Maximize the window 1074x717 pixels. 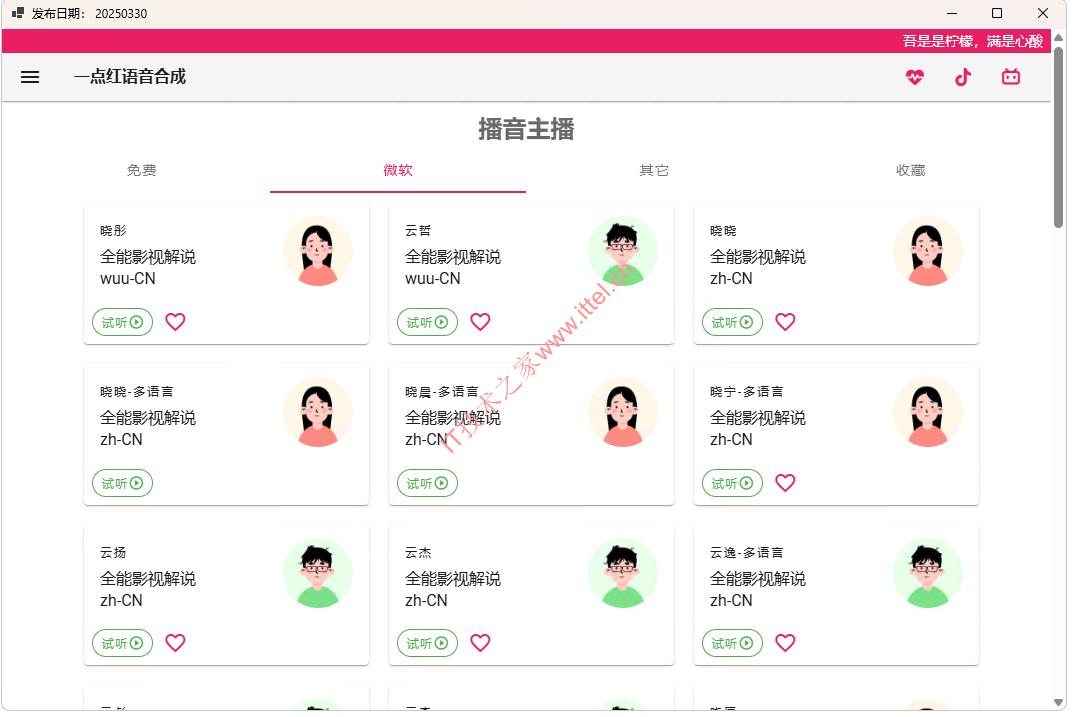(x=997, y=13)
